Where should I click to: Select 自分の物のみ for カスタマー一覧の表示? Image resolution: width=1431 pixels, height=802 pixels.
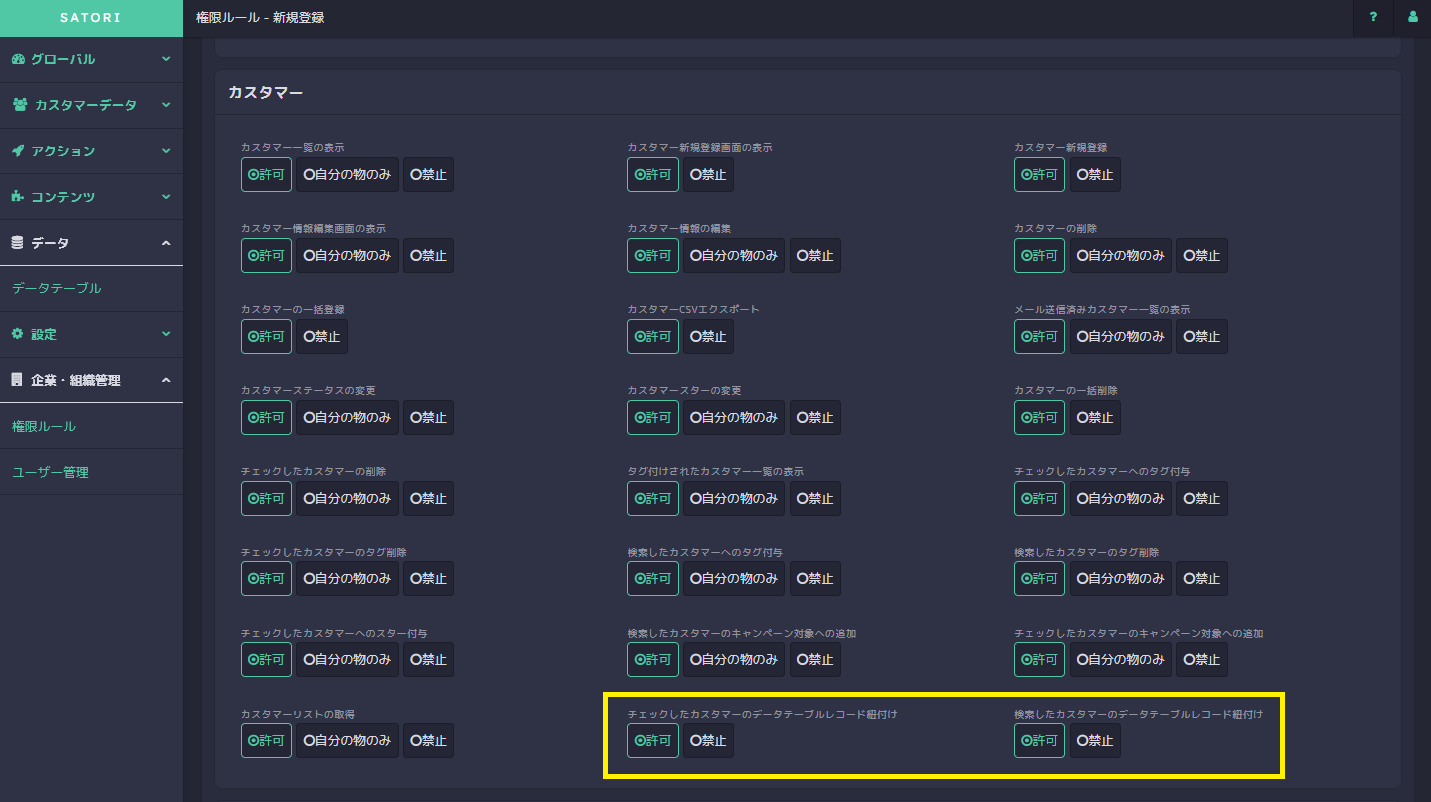tap(347, 174)
